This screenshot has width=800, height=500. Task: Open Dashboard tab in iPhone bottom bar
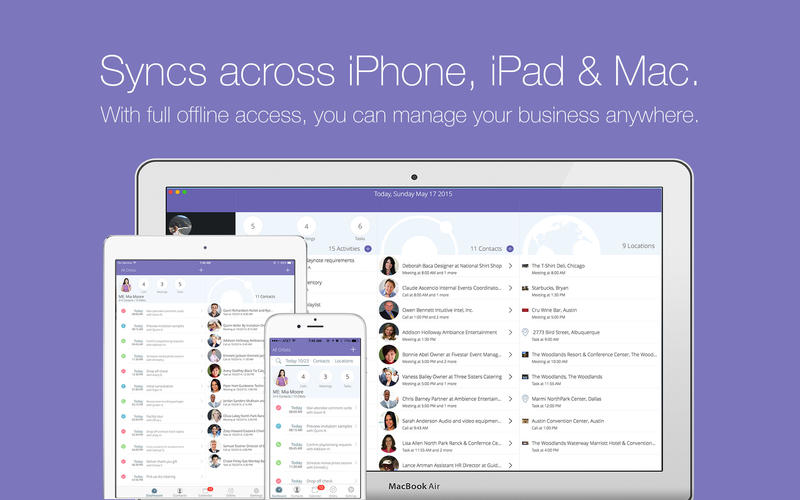tap(279, 492)
